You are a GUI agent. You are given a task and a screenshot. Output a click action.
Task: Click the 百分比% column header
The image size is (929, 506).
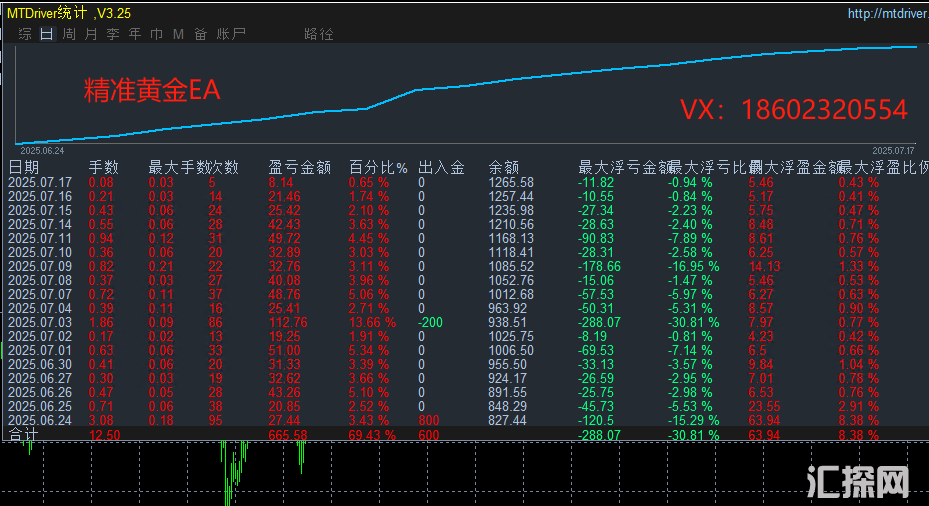pos(378,168)
